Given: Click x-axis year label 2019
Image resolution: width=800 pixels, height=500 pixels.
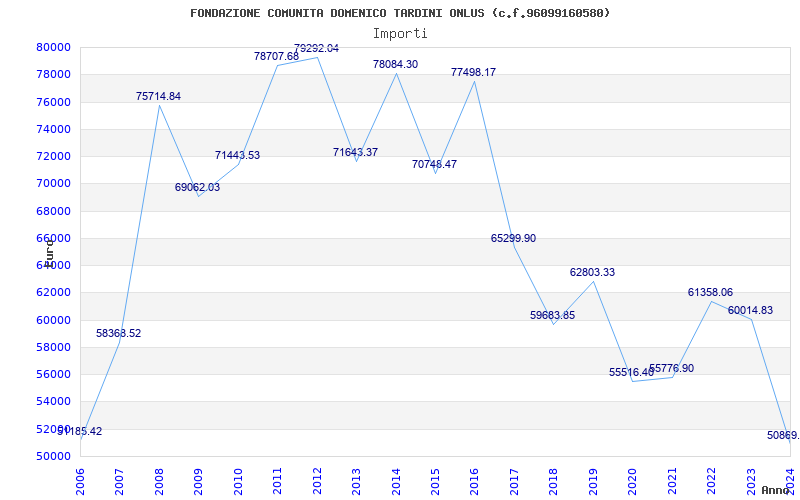Looking at the screenshot, I should pos(593,482).
